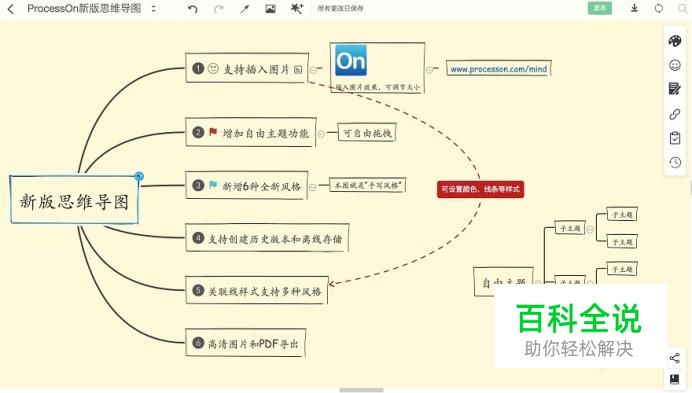Collapse the upper 子主题 branch toggle
Image resolution: width=692 pixels, height=393 pixels.
[590, 229]
